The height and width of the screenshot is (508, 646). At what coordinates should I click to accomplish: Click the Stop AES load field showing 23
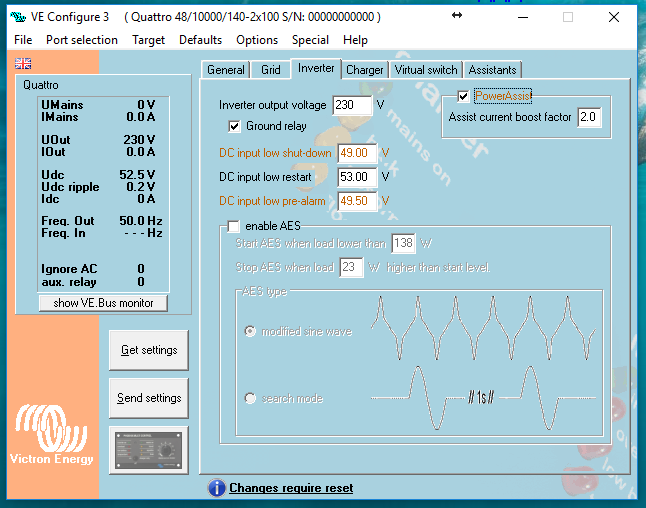(x=351, y=267)
